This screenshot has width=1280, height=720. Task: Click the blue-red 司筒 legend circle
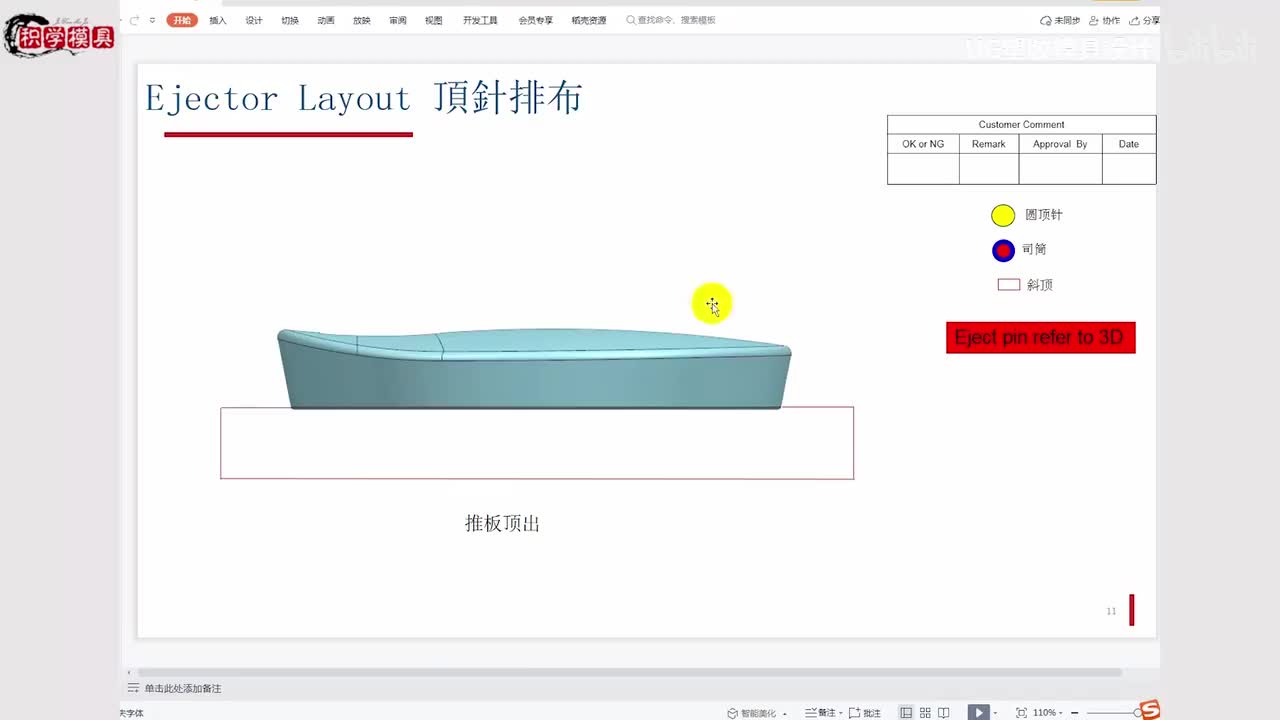point(1003,251)
